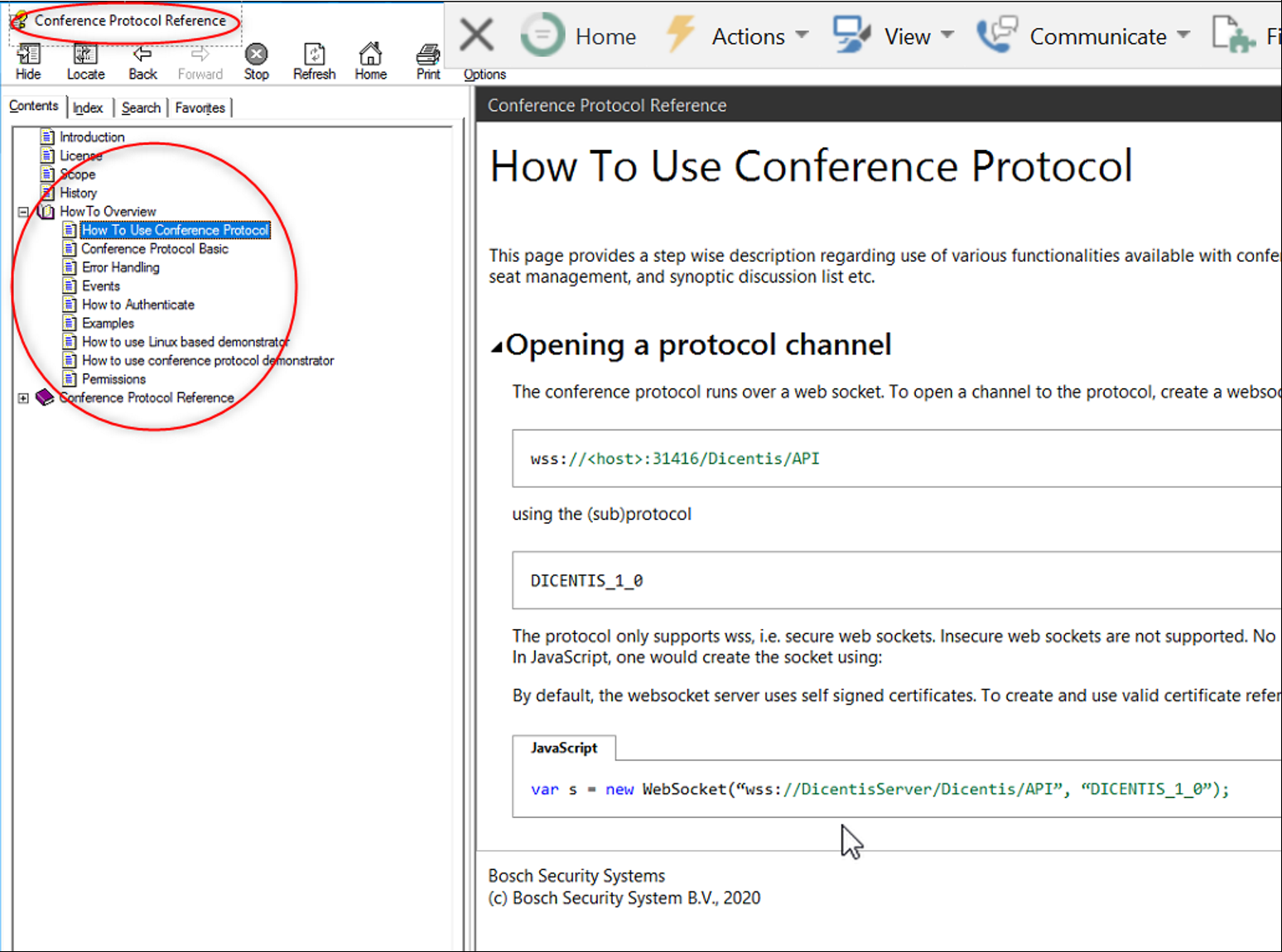This screenshot has width=1282, height=952.
Task: Switch to the Index tab
Action: [x=88, y=108]
